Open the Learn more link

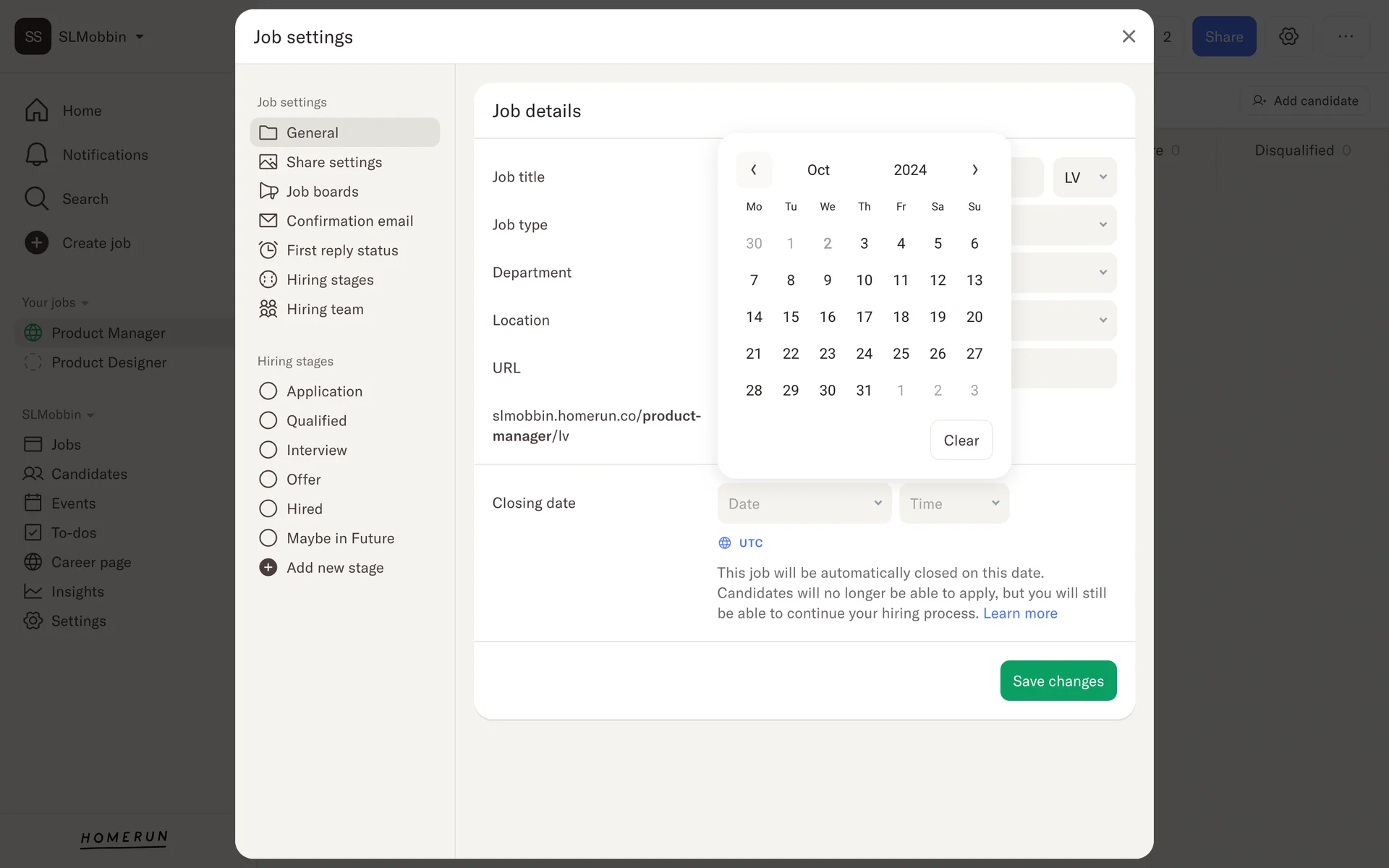[1019, 613]
